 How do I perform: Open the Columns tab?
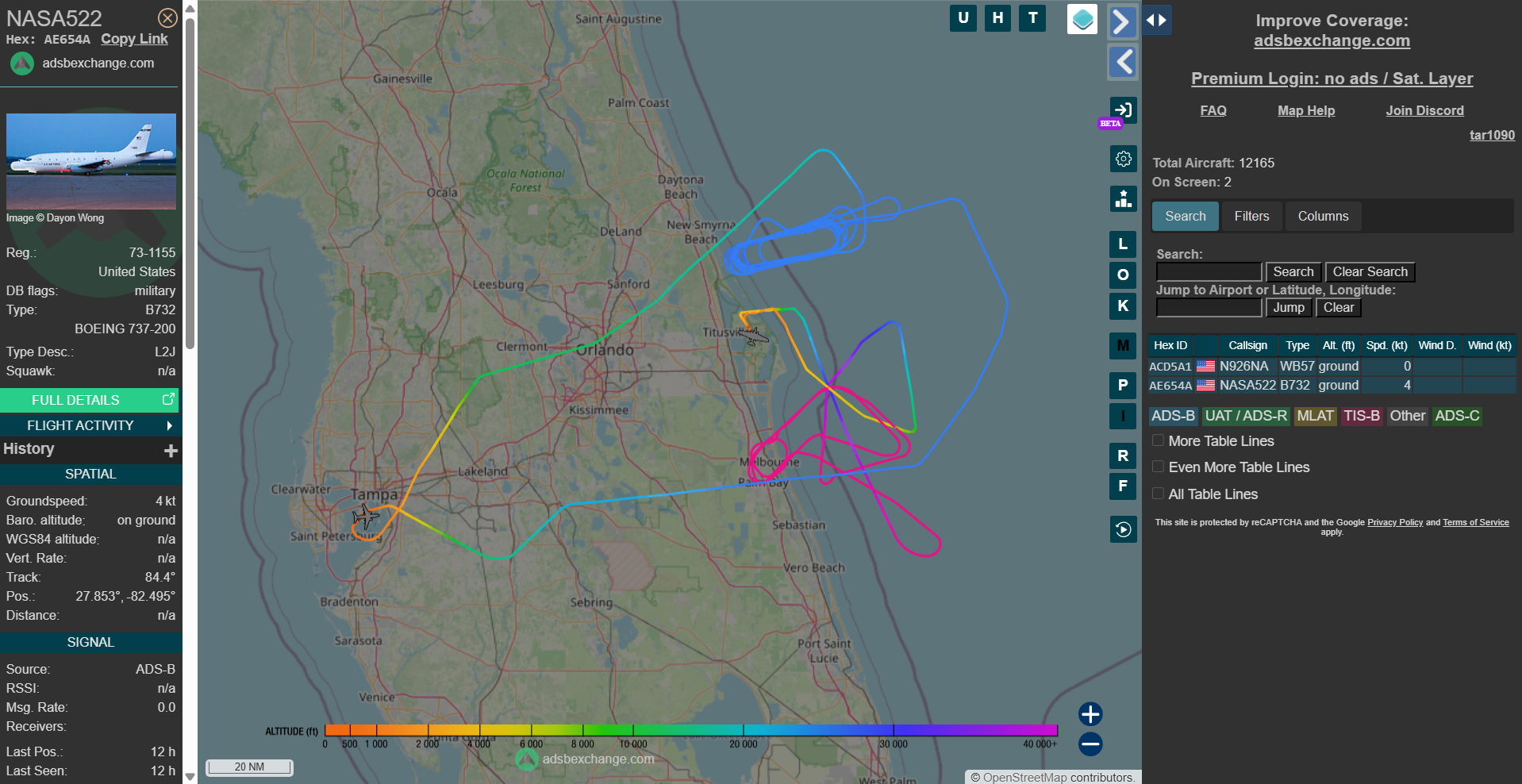(1323, 216)
